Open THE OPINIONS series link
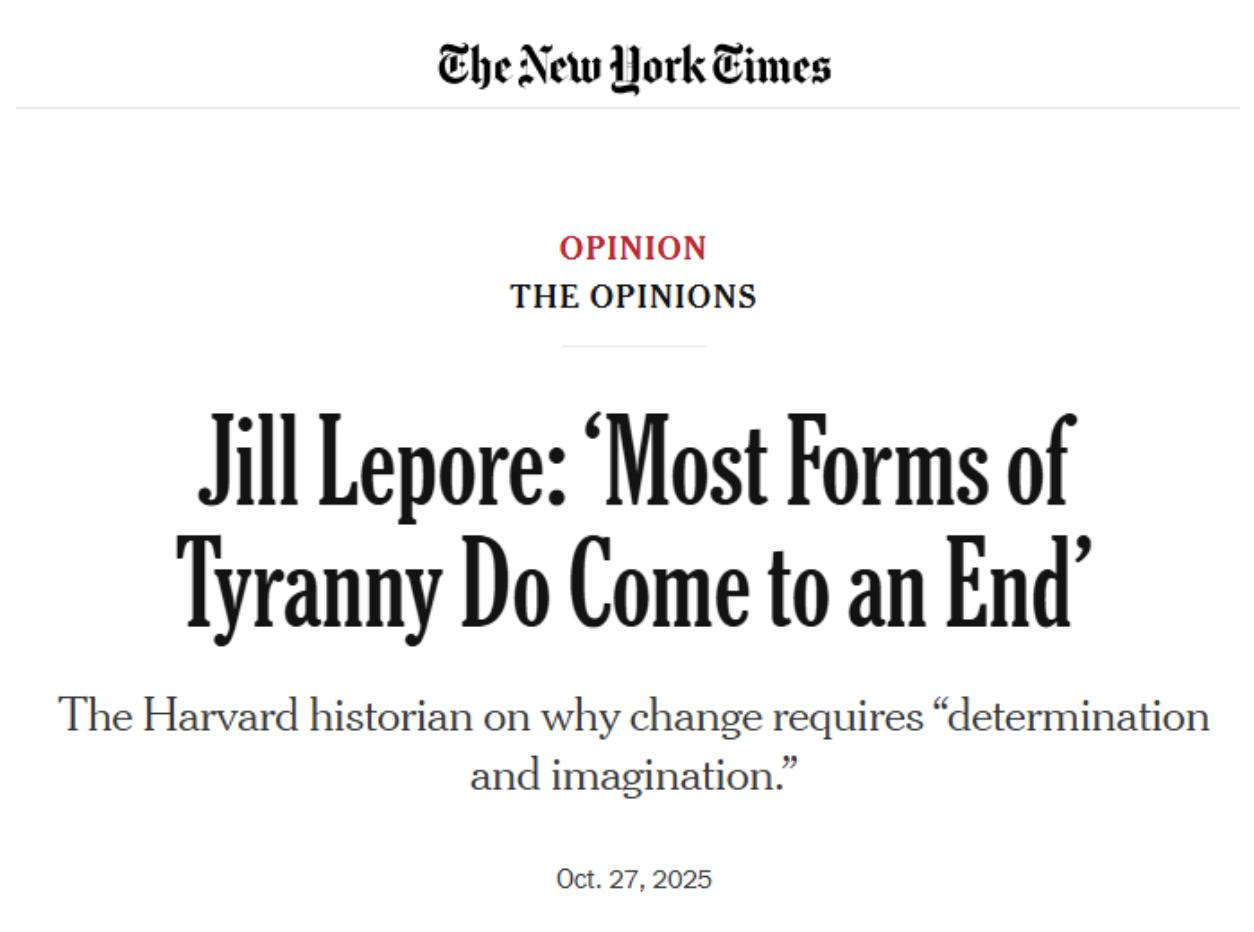The image size is (1254, 932). click(633, 297)
